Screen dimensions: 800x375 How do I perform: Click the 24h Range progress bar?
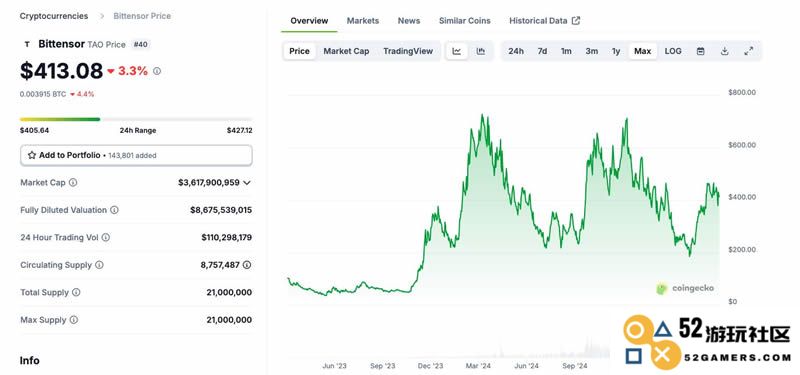click(136, 119)
